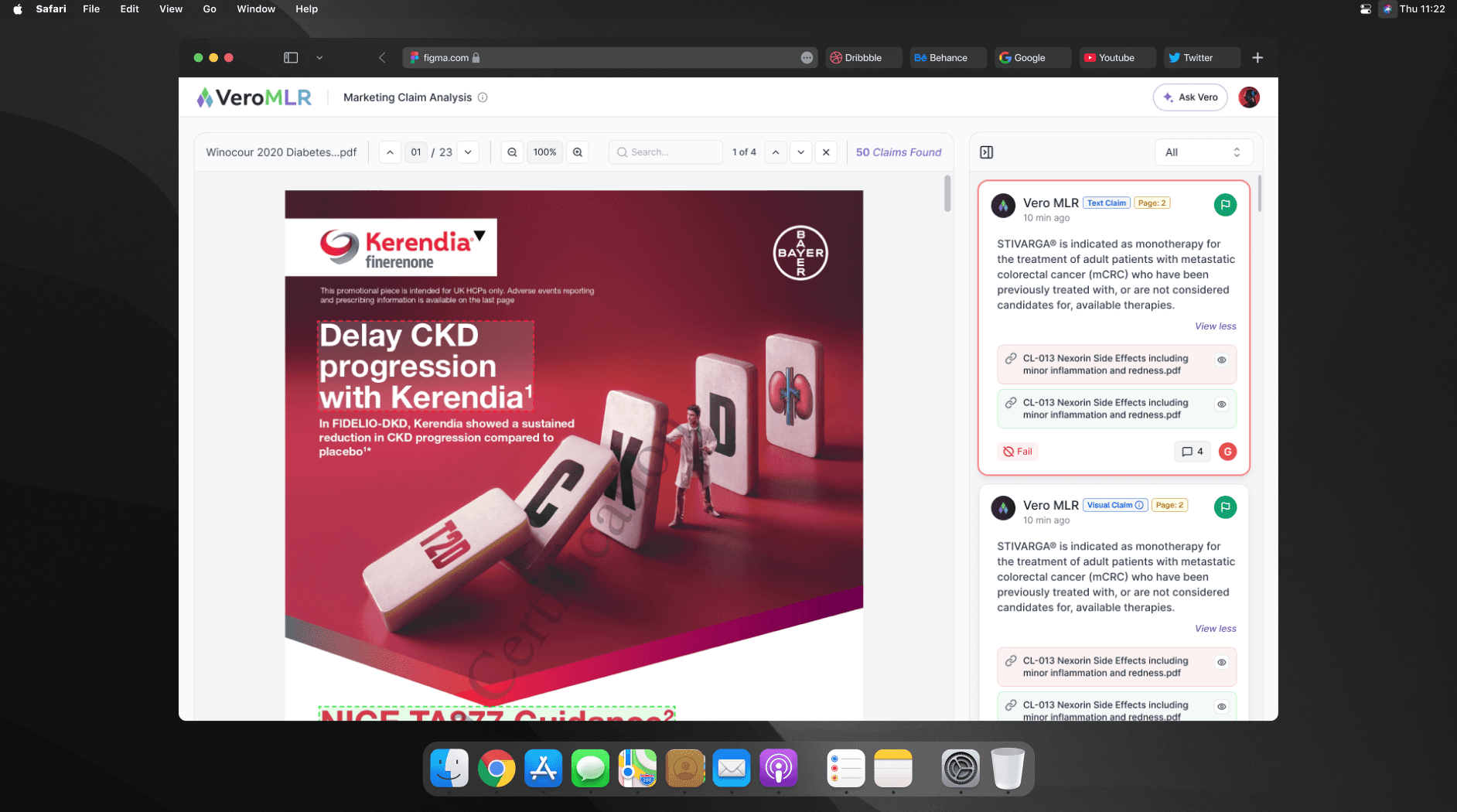Switch to the Youtube tab
This screenshot has width=1457, height=812.
(x=1117, y=58)
